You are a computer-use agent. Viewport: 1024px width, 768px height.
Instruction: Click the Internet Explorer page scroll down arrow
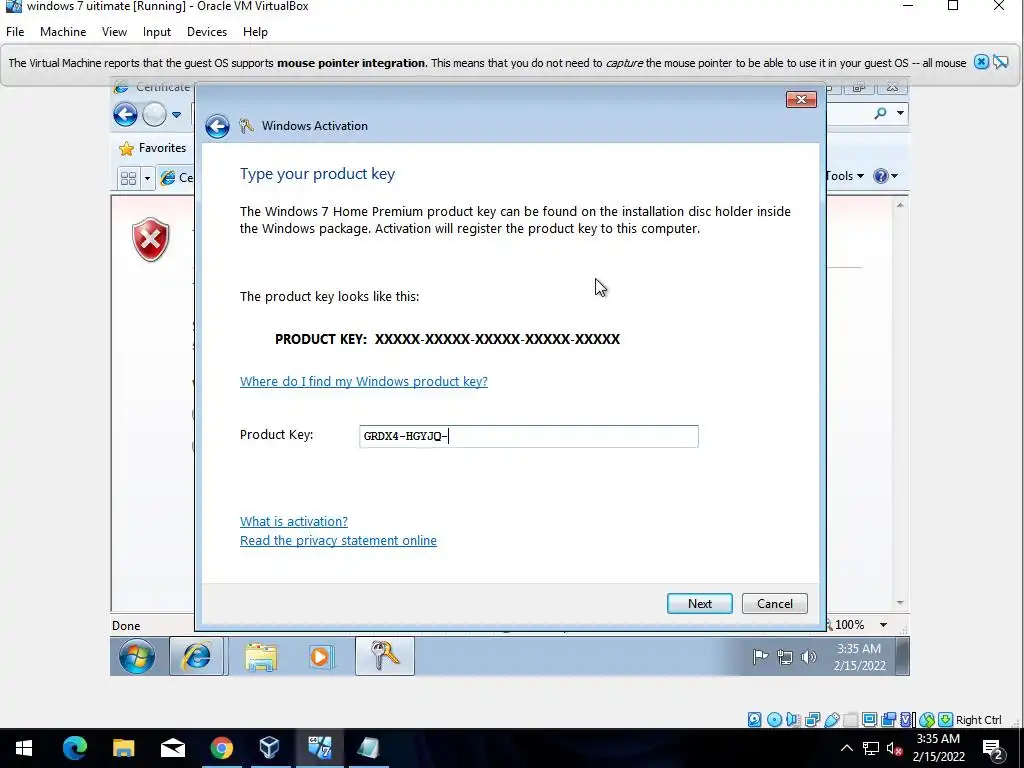(901, 603)
